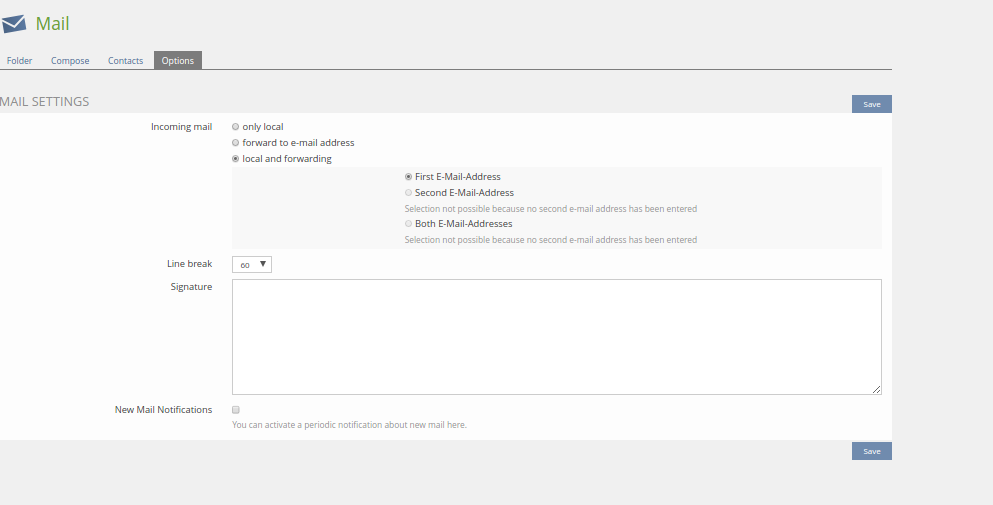
Task: Select the 'only local' radio button
Action: (x=236, y=127)
